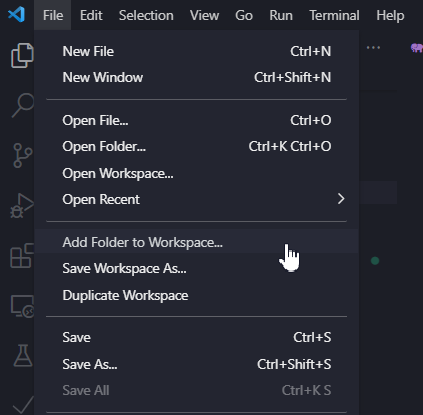Screen dimensions: 423x415
Task: Expand the Open Recent submenu
Action: 197,199
